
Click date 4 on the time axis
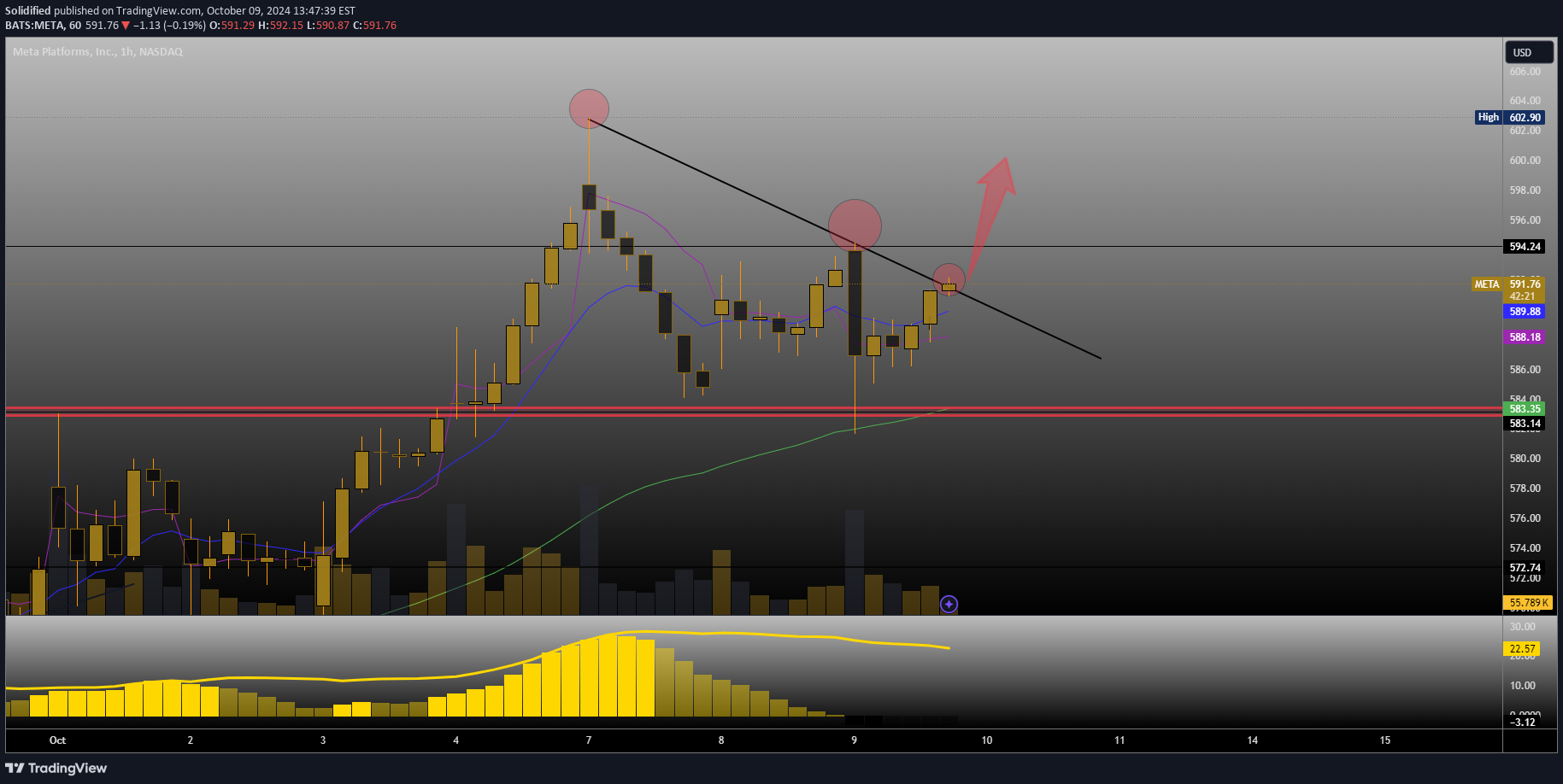[455, 740]
